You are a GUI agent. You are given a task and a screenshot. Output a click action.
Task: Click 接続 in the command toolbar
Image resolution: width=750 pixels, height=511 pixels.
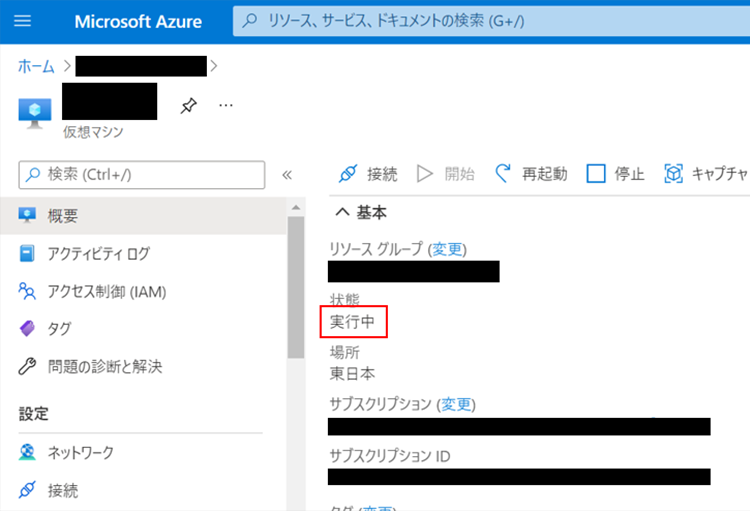367,174
